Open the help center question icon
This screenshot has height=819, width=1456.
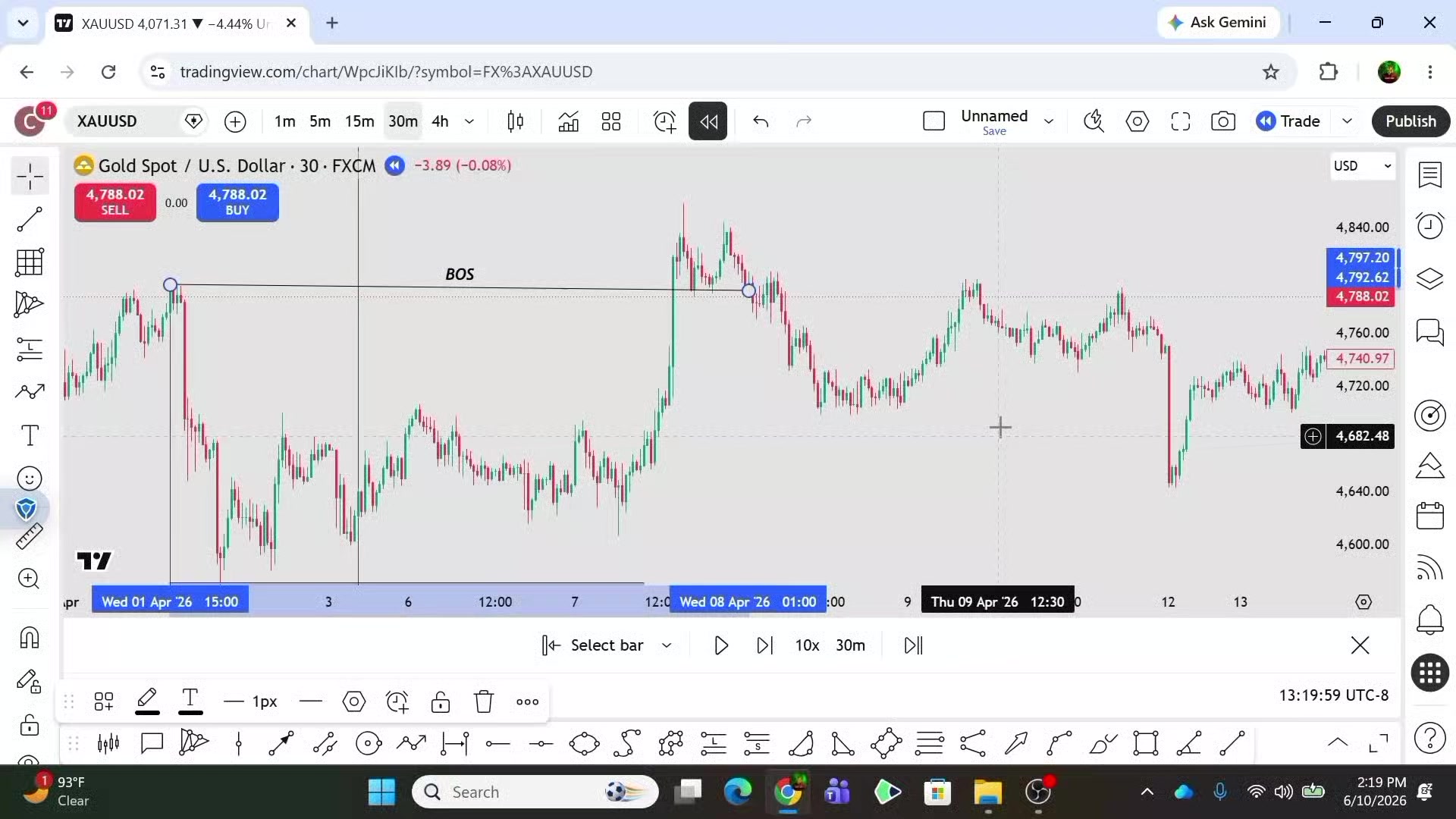click(1429, 737)
